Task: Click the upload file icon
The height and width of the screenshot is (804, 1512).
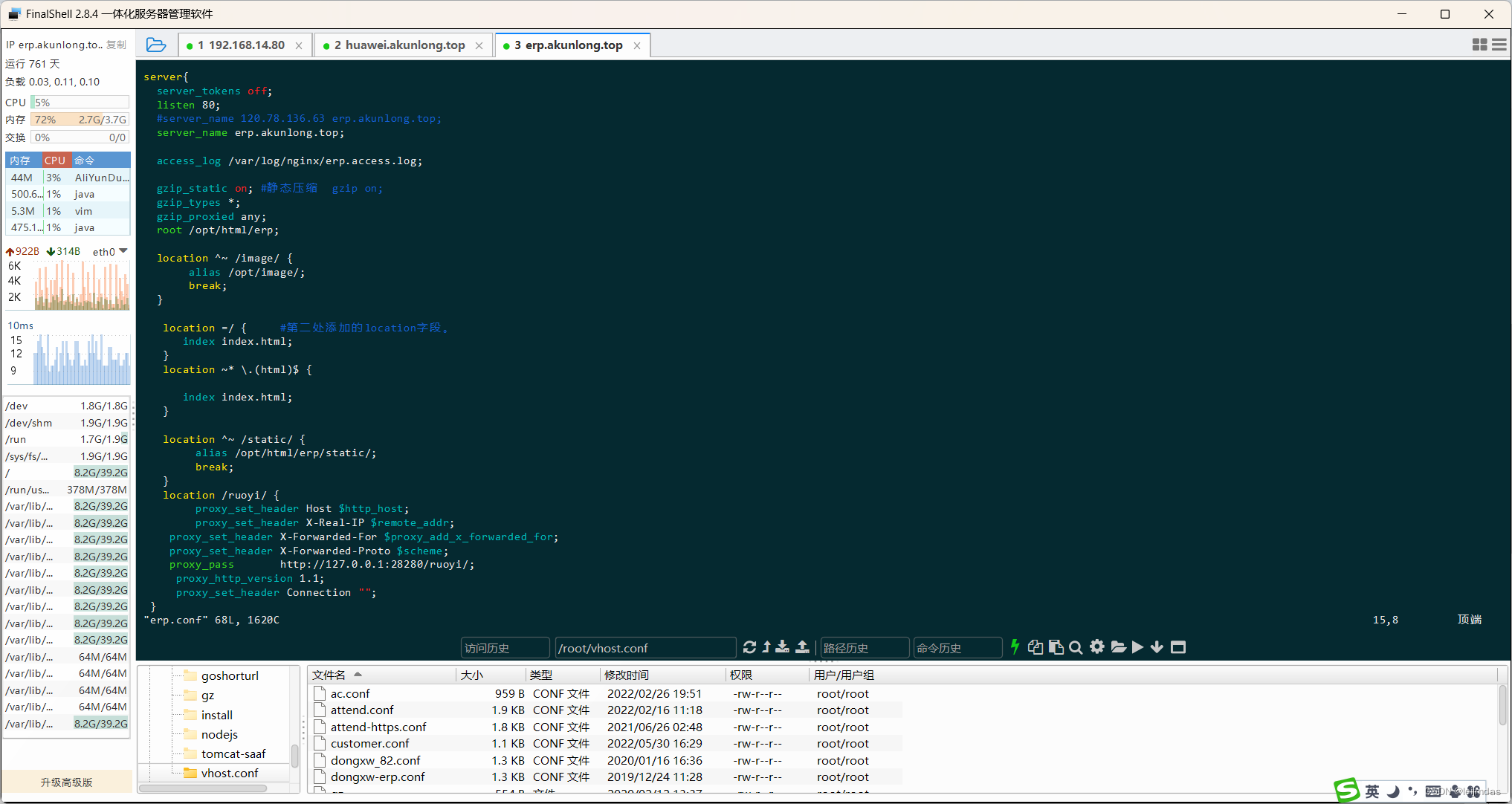Action: [802, 647]
